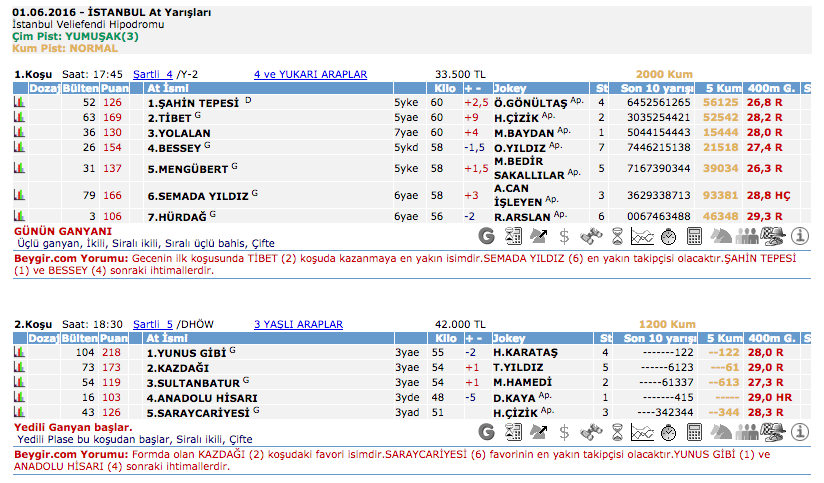This screenshot has height=483, width=824.
Task: Click the bar chart icon beside TİBET
Action: point(19,117)
